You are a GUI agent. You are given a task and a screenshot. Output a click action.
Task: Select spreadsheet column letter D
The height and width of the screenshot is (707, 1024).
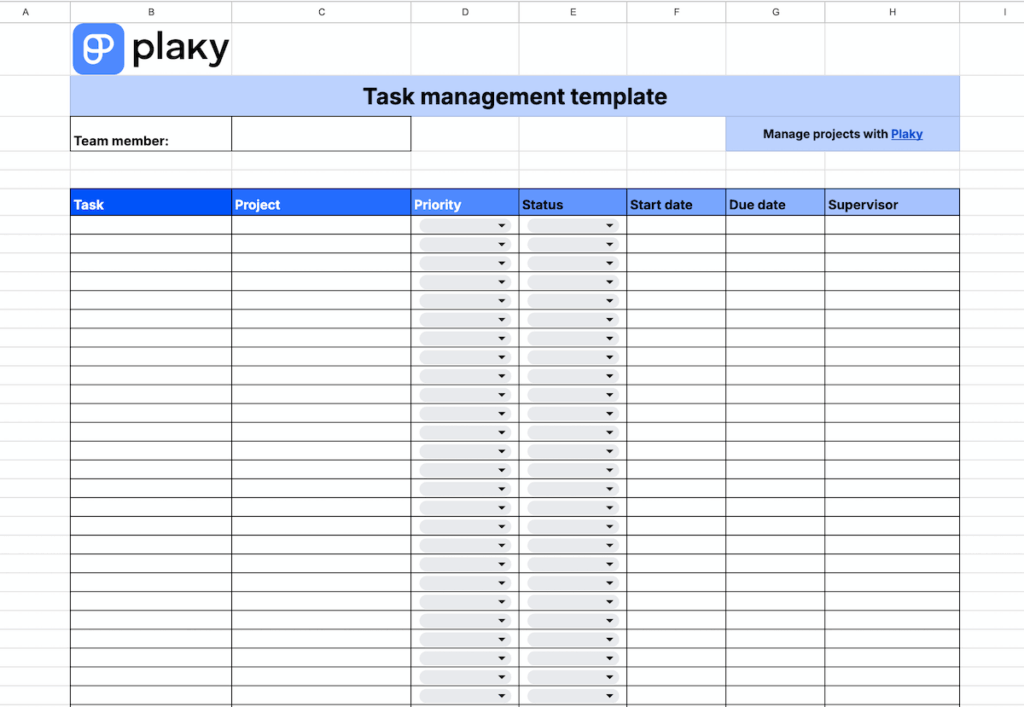(x=464, y=10)
